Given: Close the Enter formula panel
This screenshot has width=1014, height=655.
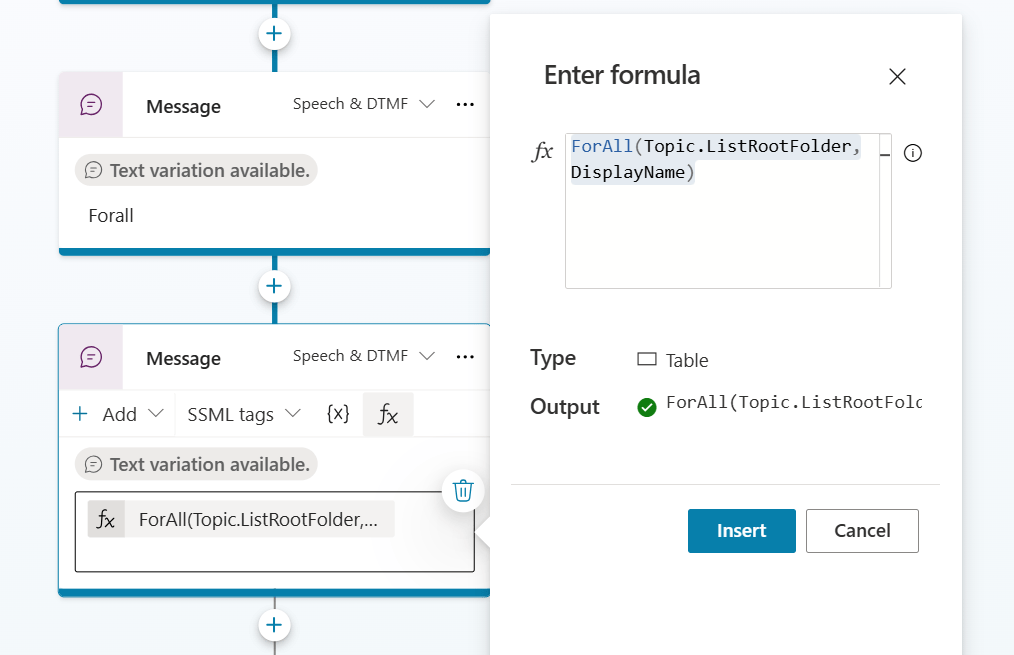Looking at the screenshot, I should [x=897, y=77].
